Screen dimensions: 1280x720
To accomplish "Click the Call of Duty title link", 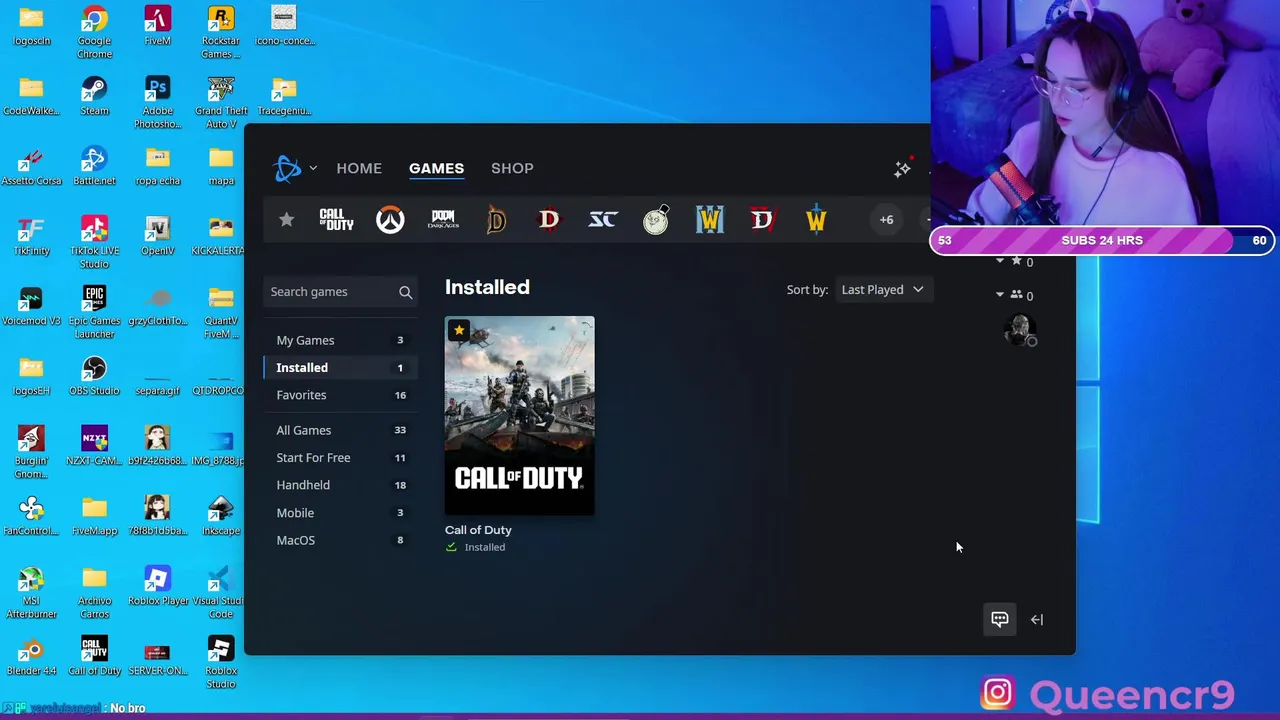I will pos(478,530).
